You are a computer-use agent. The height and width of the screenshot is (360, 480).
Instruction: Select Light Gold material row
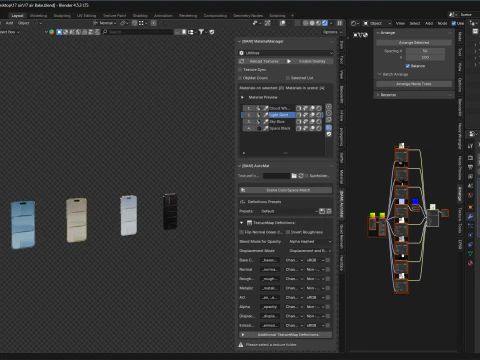point(282,115)
